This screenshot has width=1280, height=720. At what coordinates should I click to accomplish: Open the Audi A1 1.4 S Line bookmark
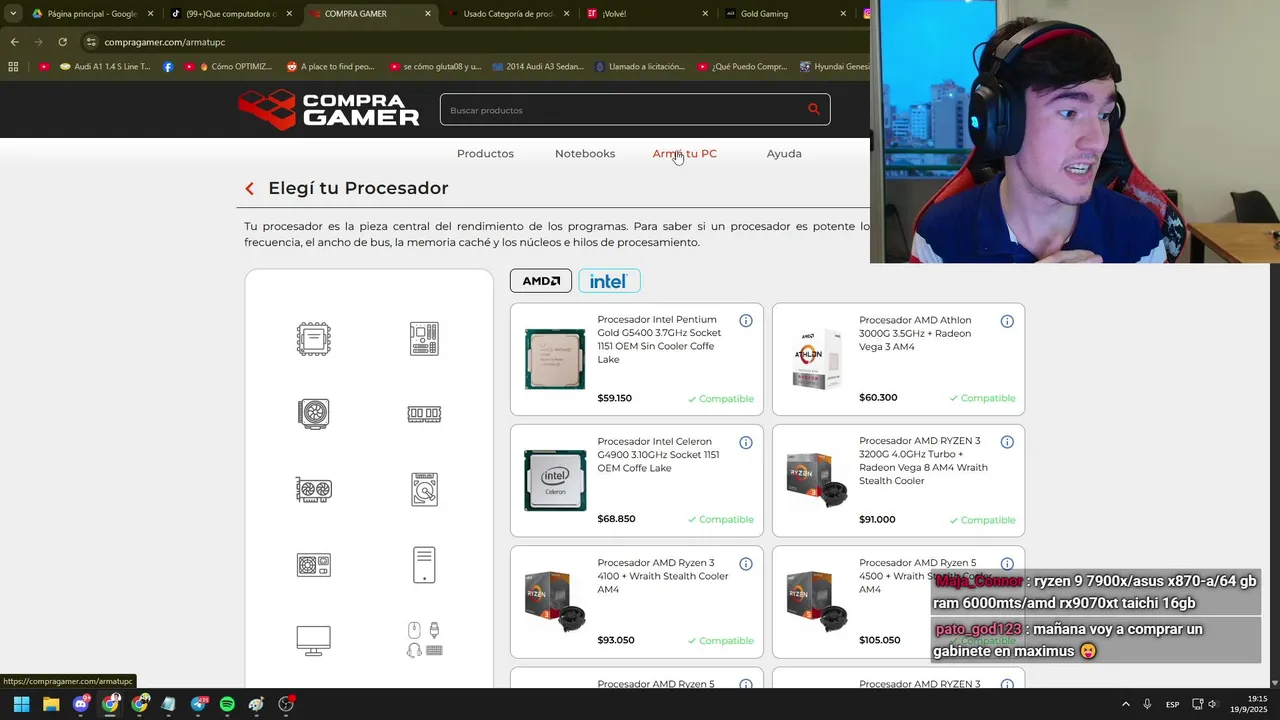[105, 67]
